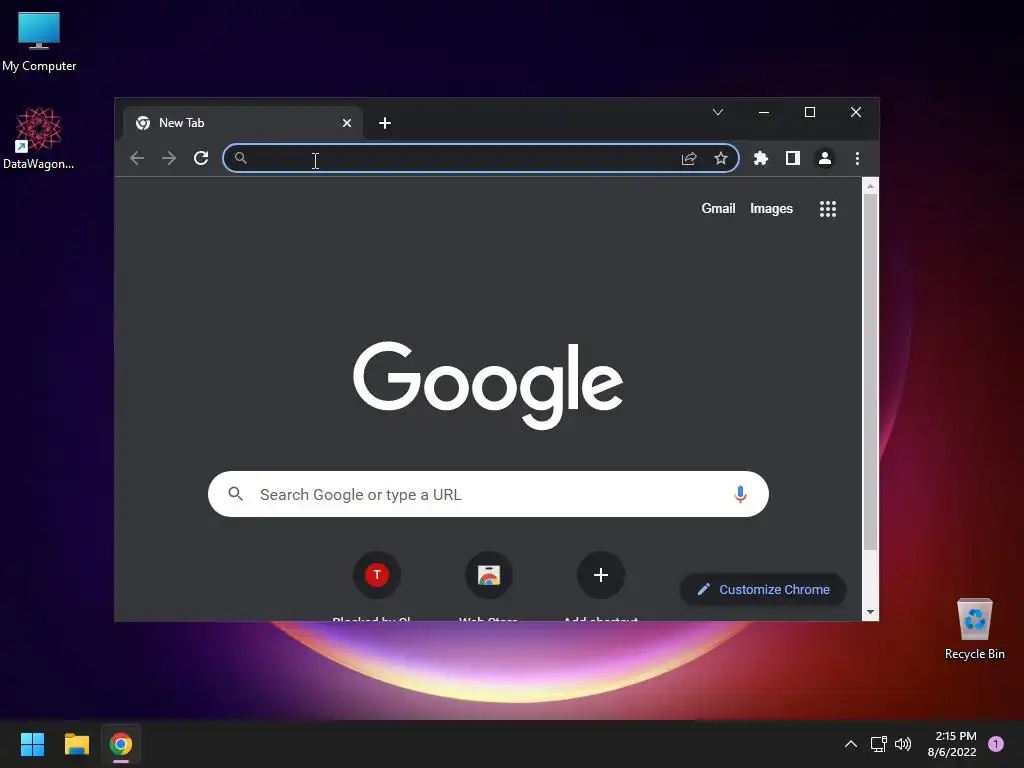Click the page scrollbar down arrow
Viewport: 1024px width, 768px height.
(870, 612)
